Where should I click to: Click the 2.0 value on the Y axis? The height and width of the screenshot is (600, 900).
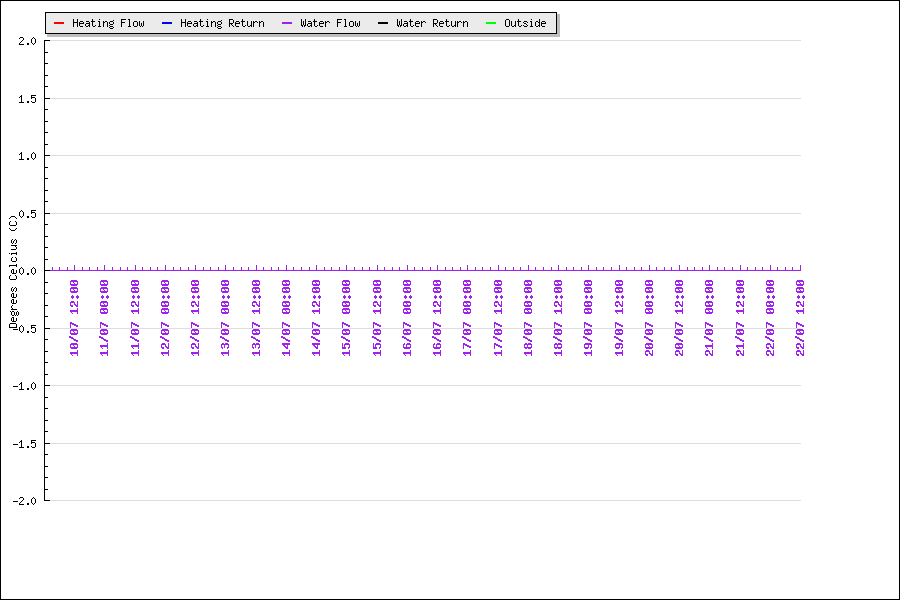27,41
